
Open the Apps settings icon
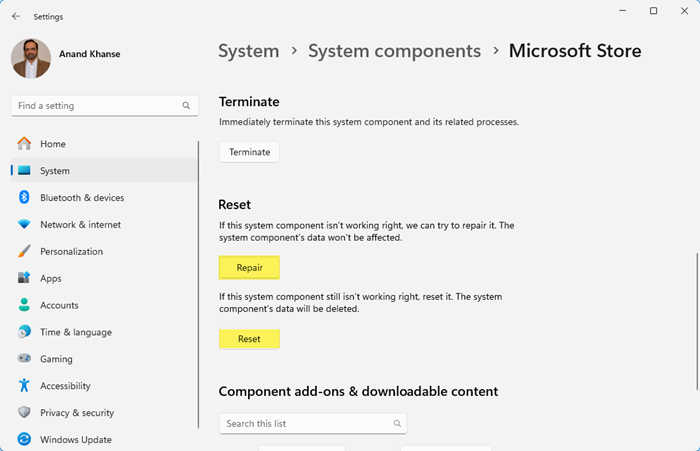click(24, 279)
